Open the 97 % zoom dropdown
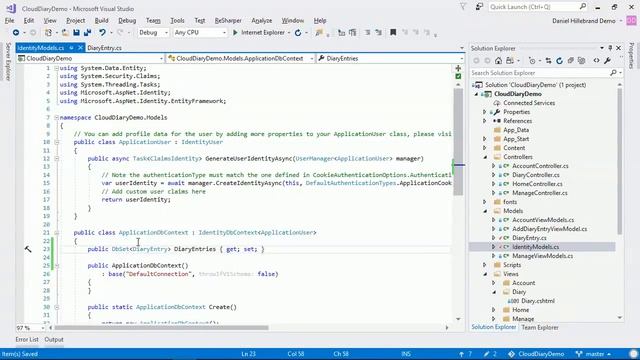 click(31, 328)
